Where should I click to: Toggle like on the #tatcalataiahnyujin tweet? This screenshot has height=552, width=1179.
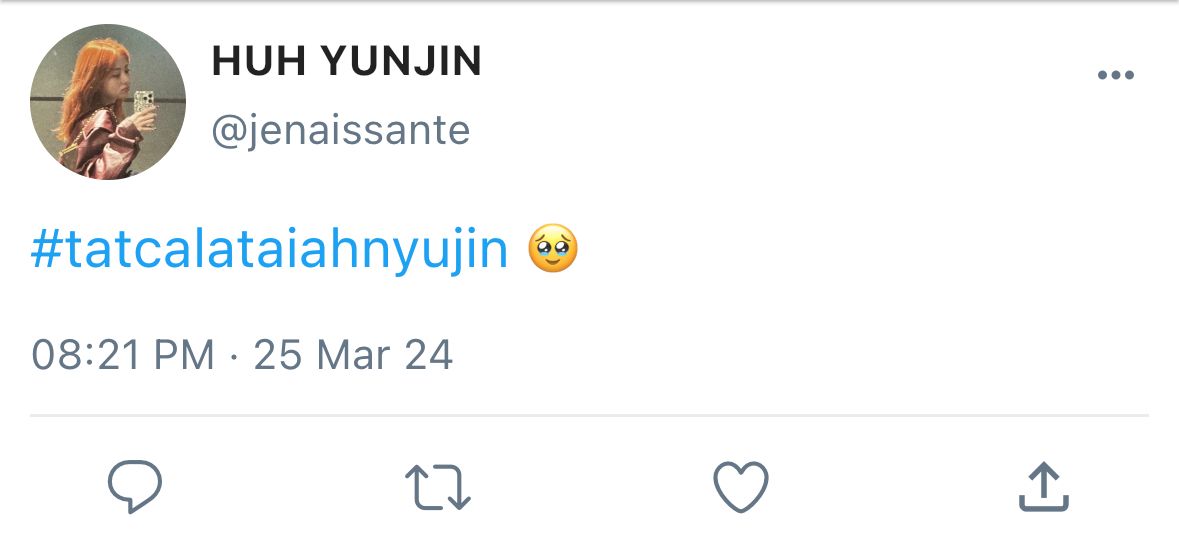[x=741, y=487]
